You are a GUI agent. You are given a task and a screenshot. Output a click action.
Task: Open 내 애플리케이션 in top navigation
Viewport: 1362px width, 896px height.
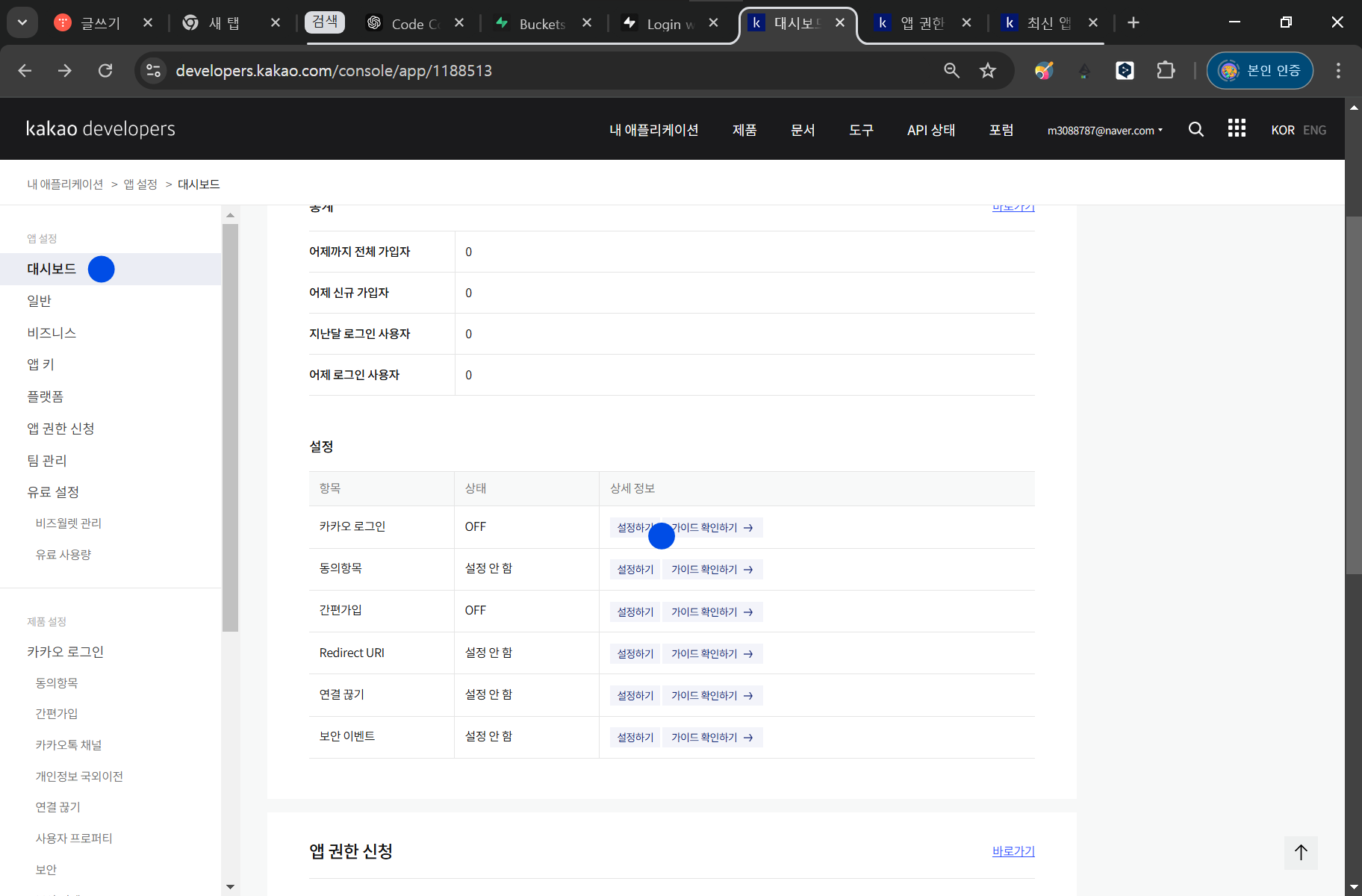[654, 130]
